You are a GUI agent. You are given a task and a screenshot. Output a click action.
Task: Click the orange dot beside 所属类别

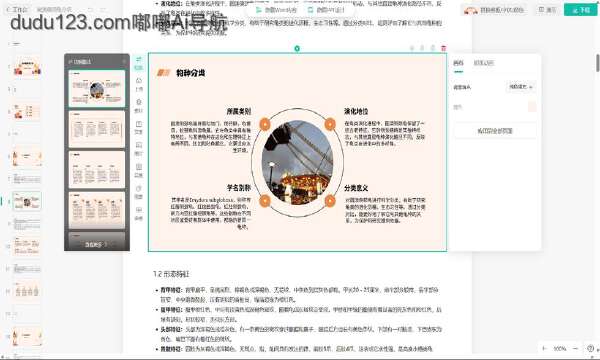pyautogui.click(x=265, y=124)
